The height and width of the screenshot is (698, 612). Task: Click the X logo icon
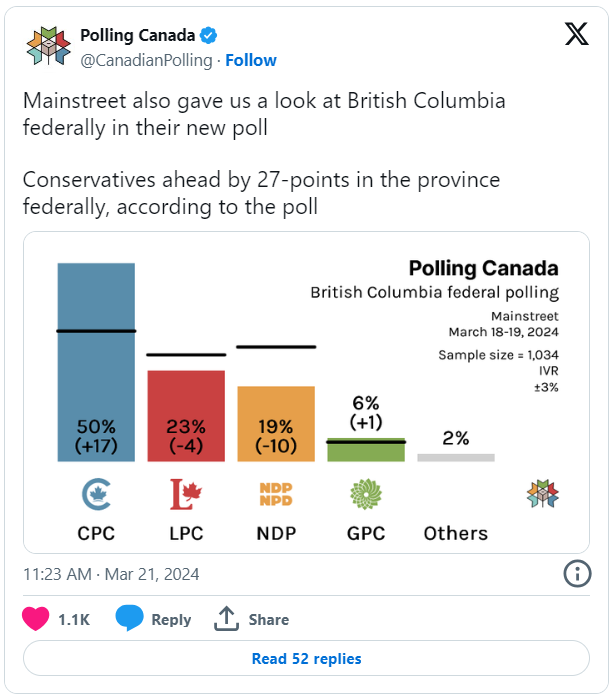pyautogui.click(x=577, y=34)
